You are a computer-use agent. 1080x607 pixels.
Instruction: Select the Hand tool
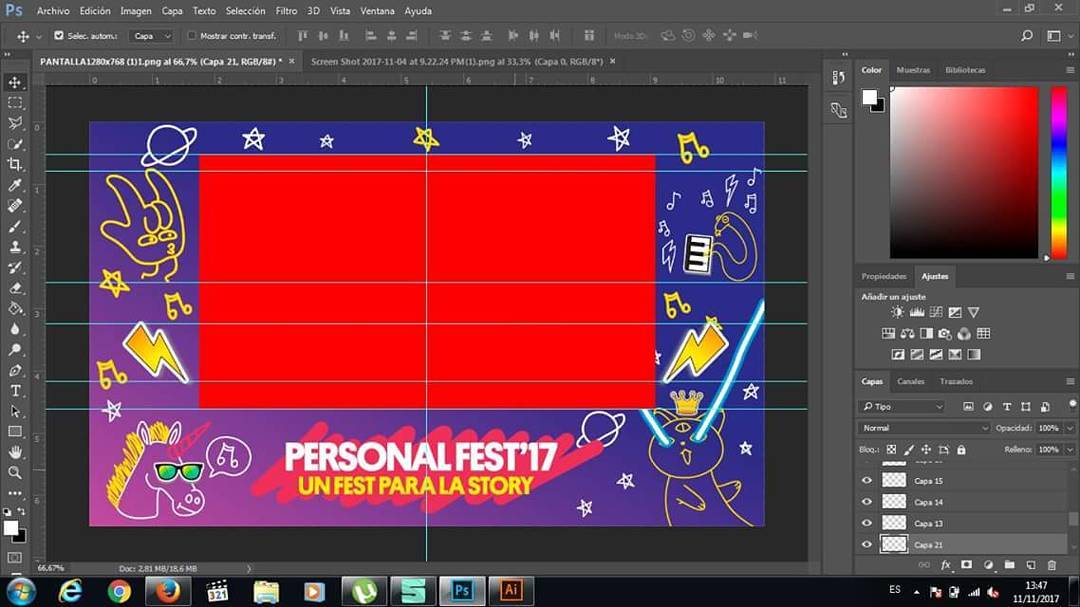point(14,453)
